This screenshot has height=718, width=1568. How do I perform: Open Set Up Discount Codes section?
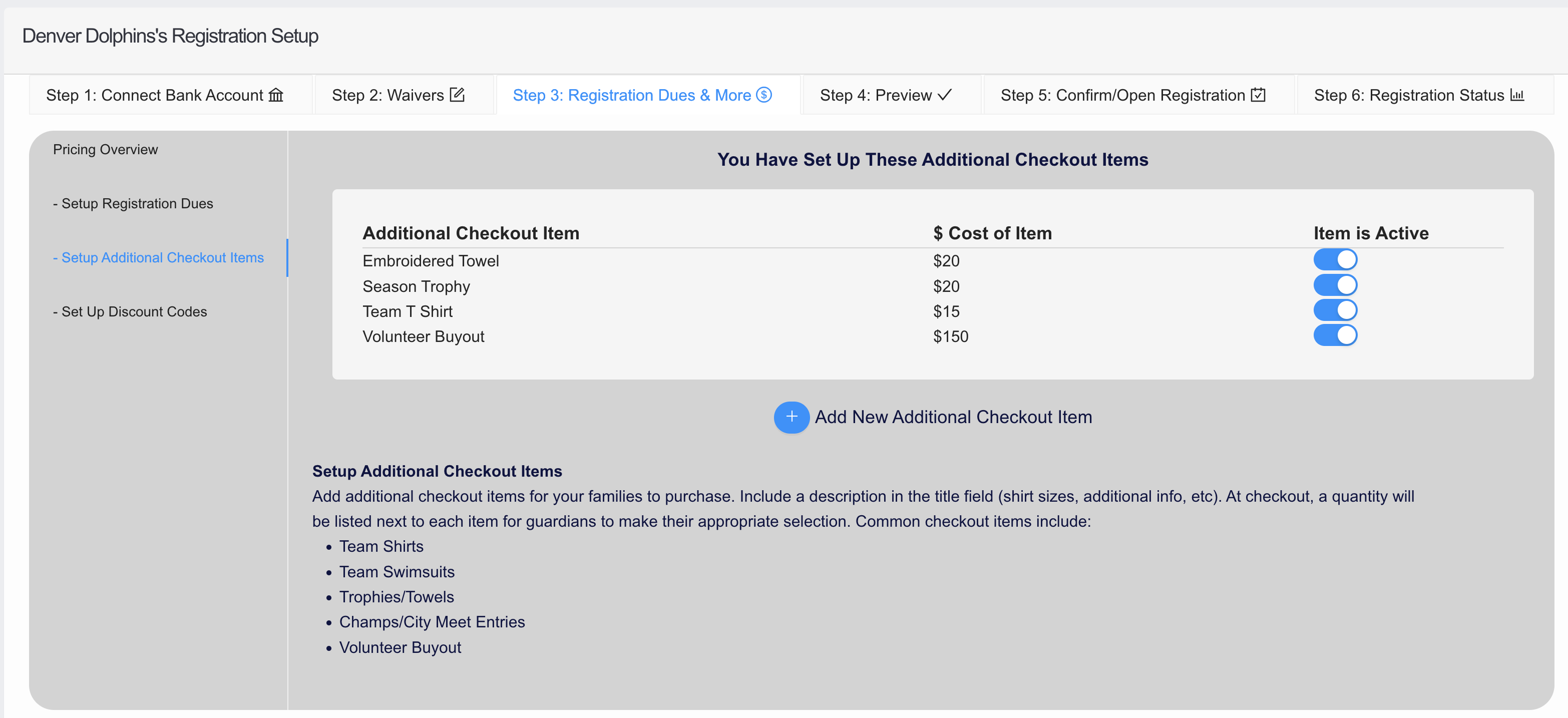click(130, 312)
